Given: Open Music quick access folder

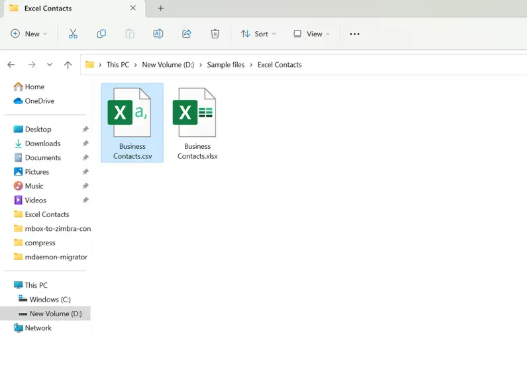Looking at the screenshot, I should [29, 186].
